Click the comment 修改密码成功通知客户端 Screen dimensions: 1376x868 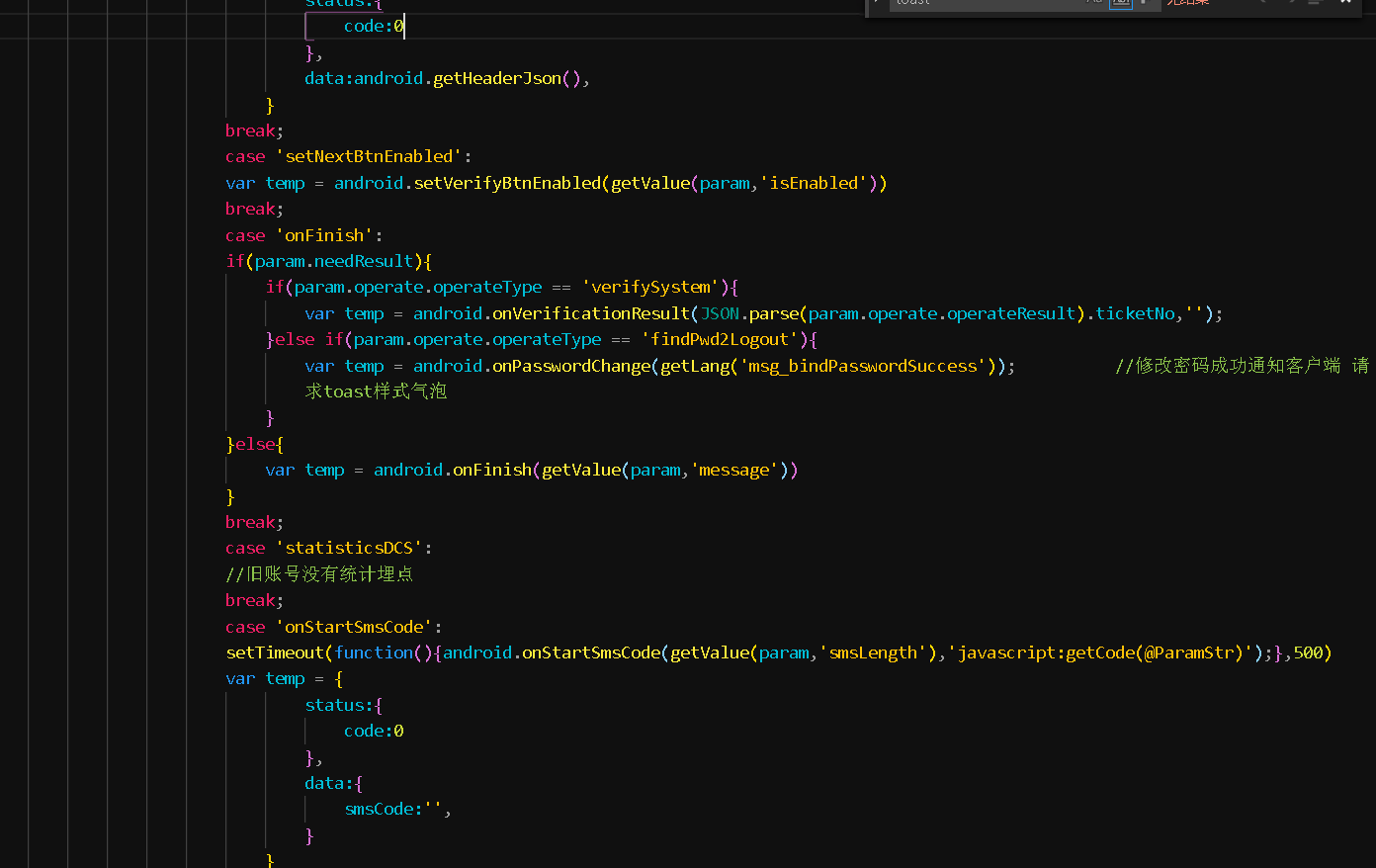click(1228, 366)
